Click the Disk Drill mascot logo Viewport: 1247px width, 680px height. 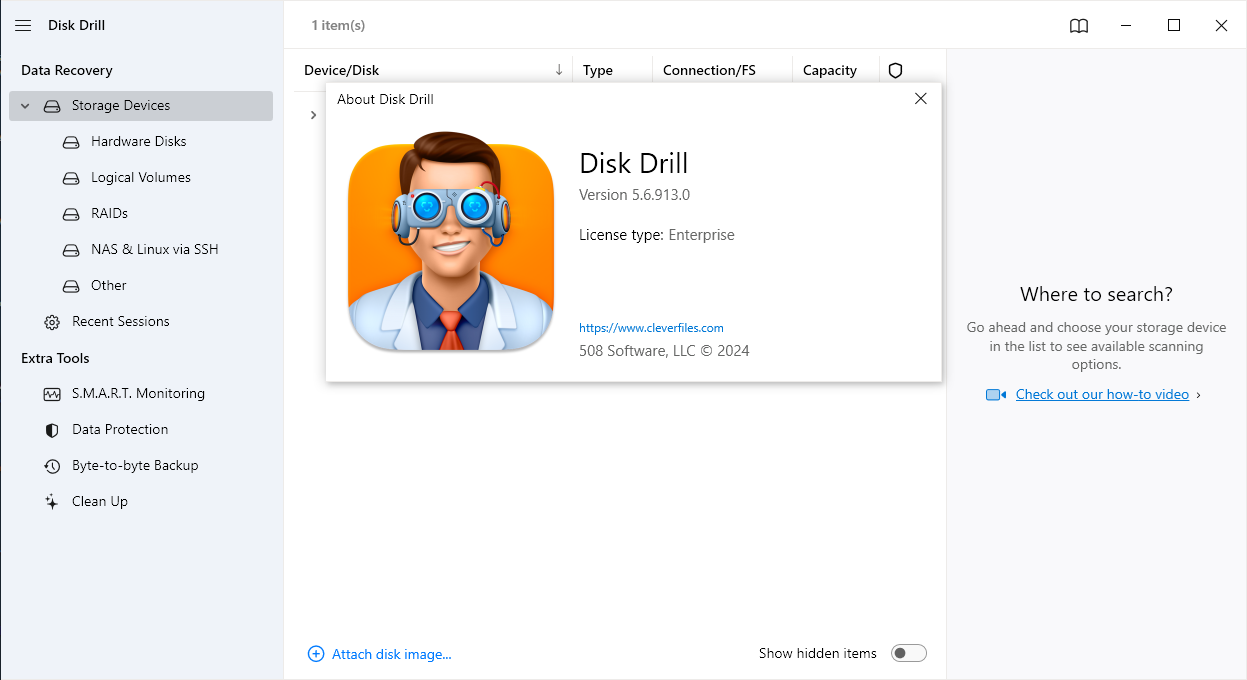click(x=451, y=241)
